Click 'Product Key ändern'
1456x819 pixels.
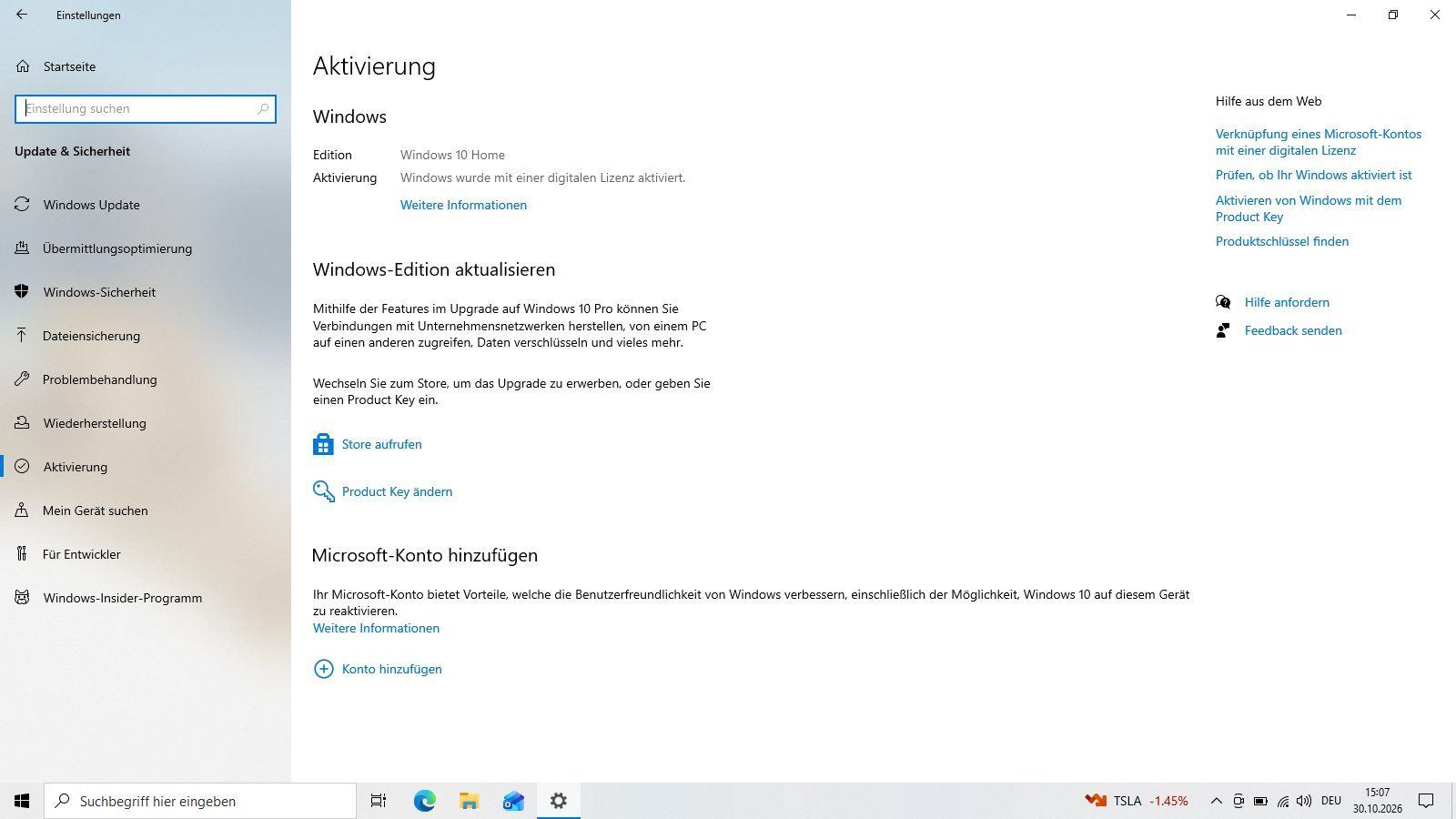pyautogui.click(x=397, y=491)
